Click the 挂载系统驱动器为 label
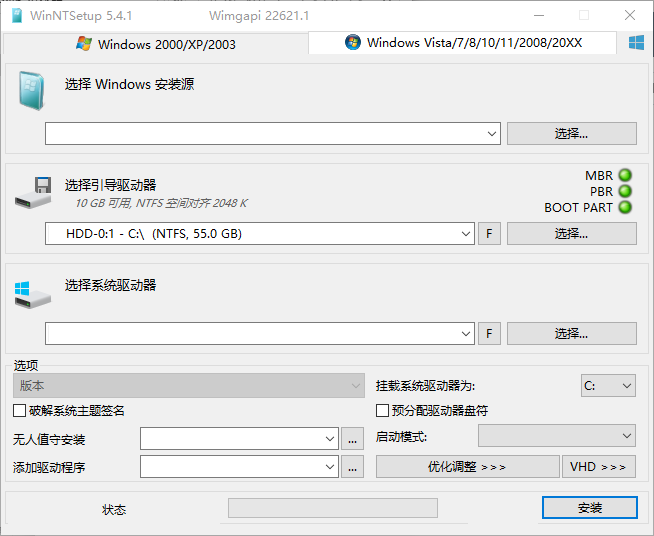Screen dimensions: 654x536 tap(425, 386)
